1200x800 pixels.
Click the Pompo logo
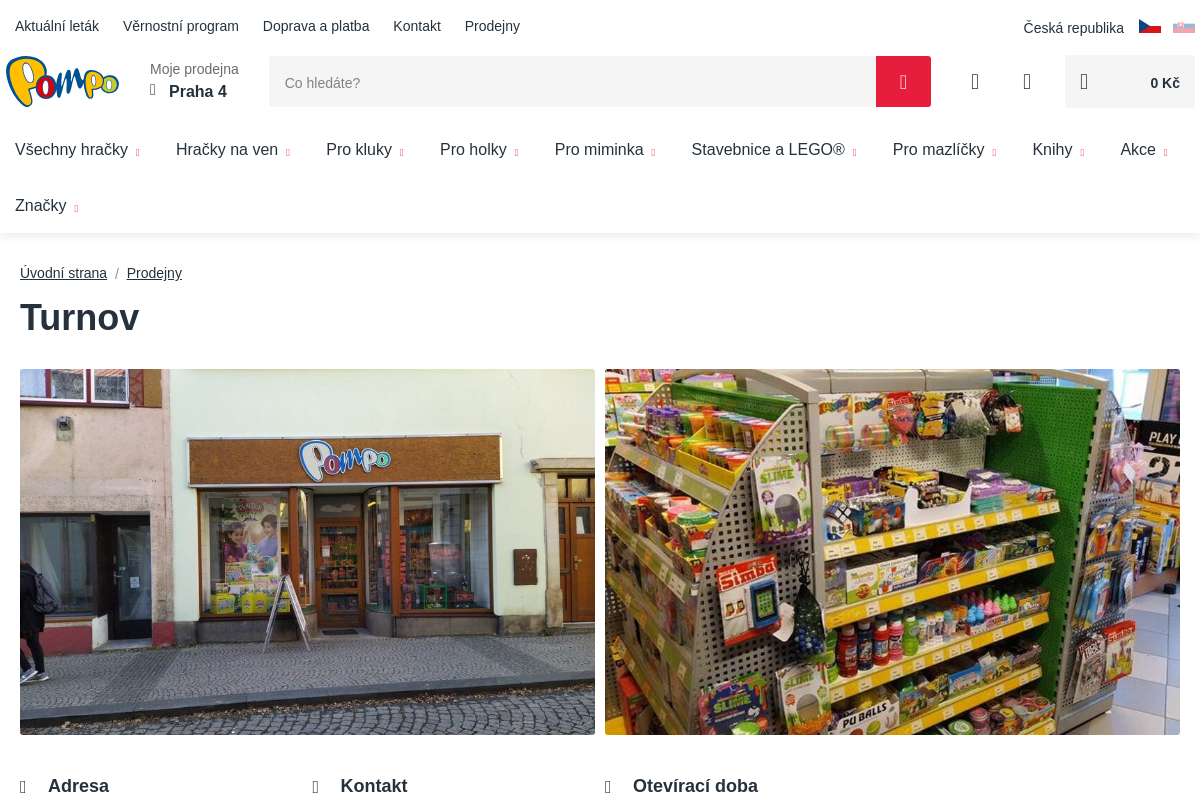tap(62, 81)
